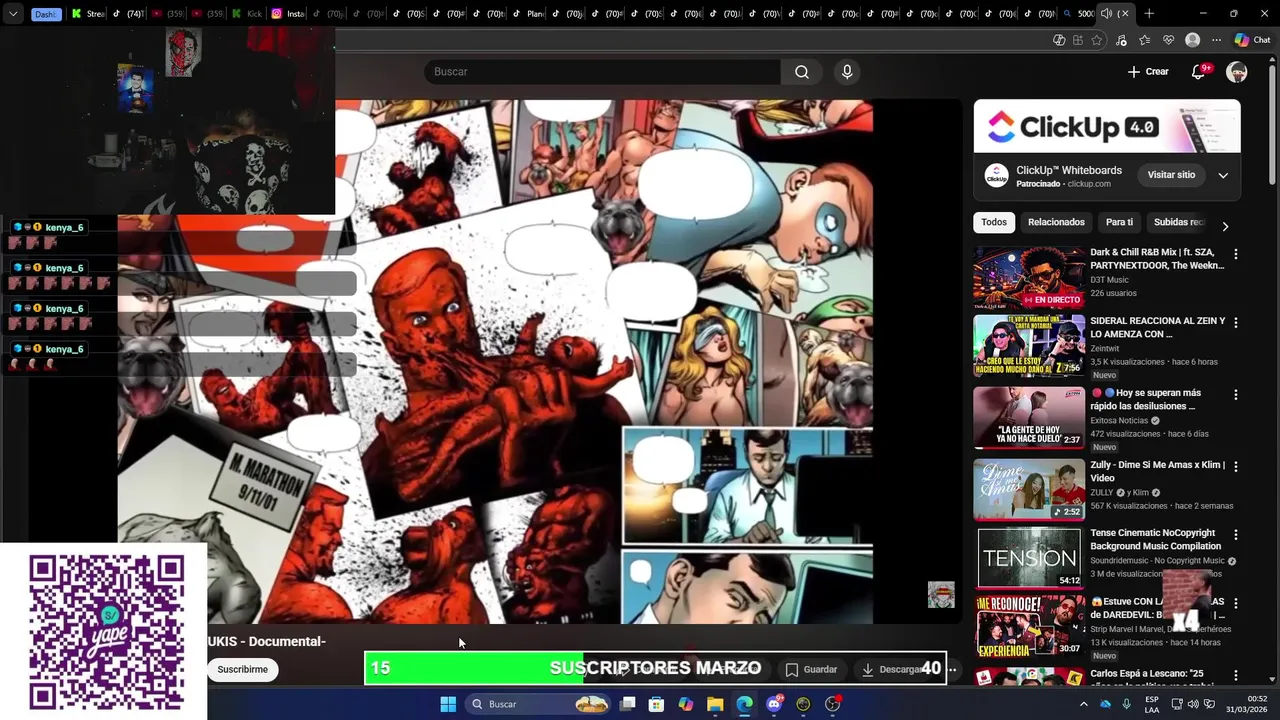
Task: Open Discord taskbar icon
Action: point(774,704)
